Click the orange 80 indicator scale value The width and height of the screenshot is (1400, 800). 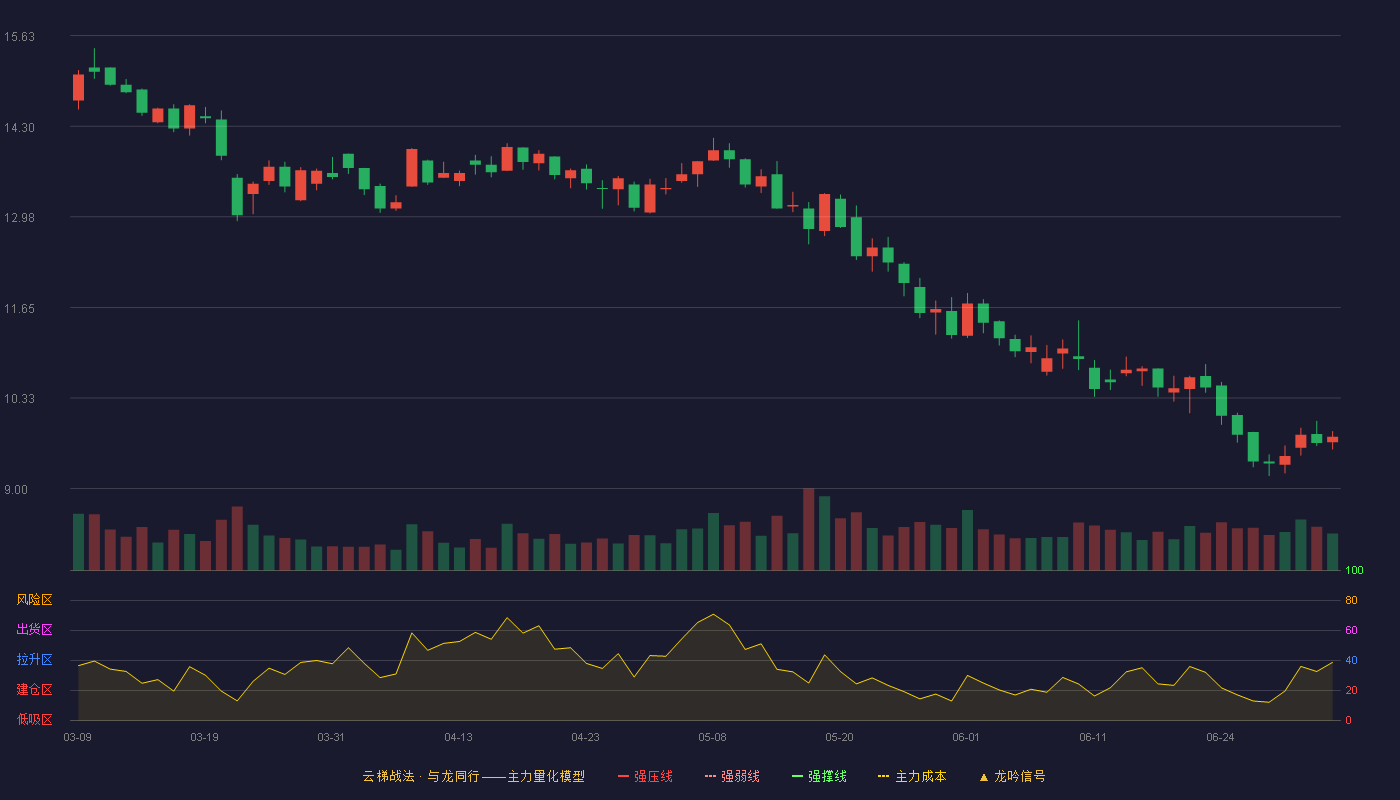click(1351, 601)
